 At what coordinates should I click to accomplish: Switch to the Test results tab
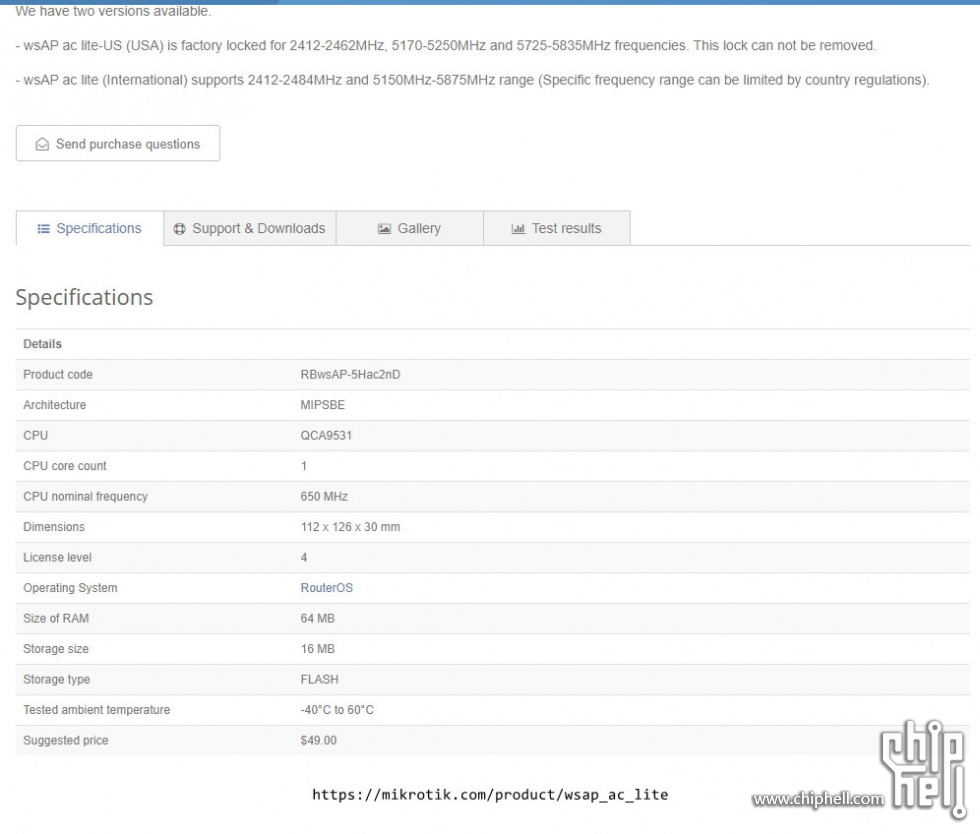pos(556,228)
